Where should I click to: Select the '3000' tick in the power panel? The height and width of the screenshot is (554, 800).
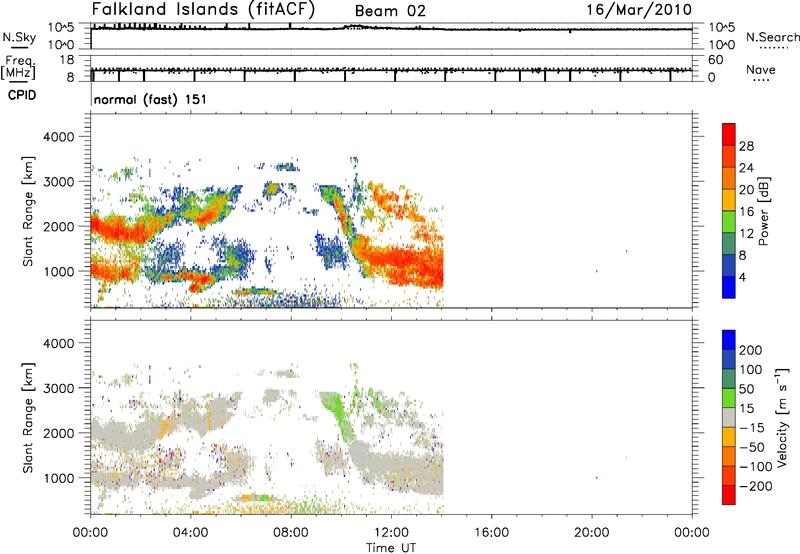(59, 182)
